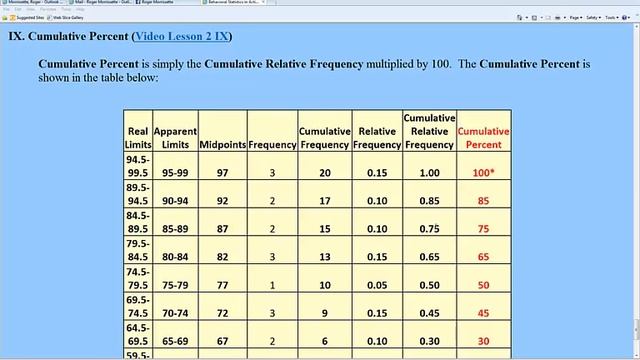
Task: Open the Home button dropdown arrow
Action: pyautogui.click(x=527, y=18)
